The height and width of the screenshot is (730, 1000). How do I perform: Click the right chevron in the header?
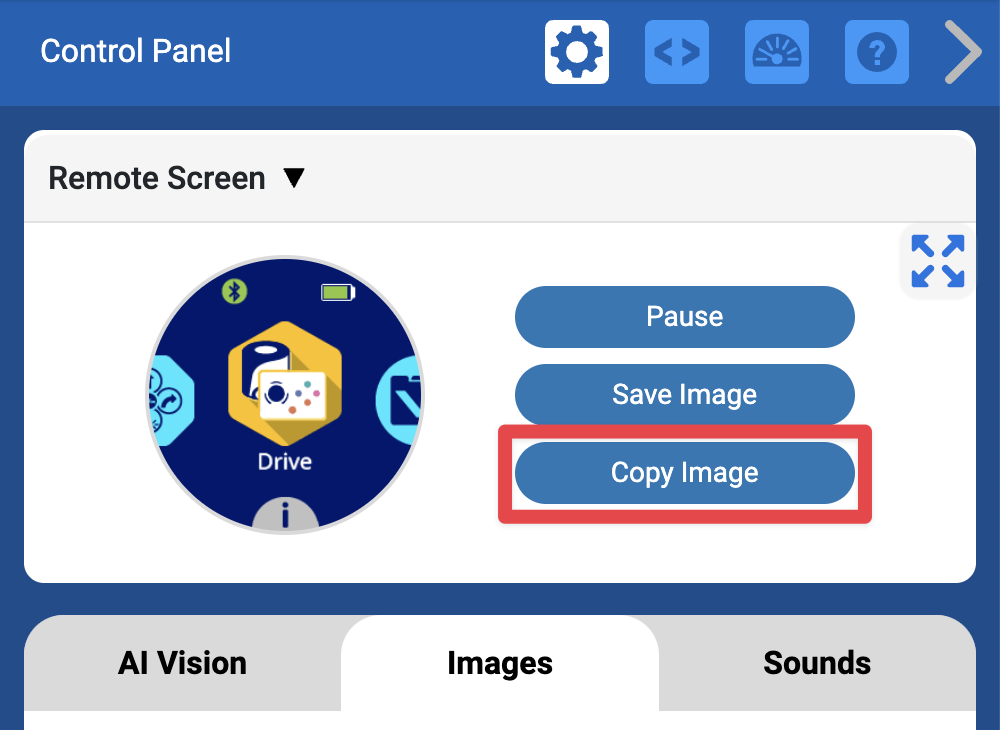[962, 52]
